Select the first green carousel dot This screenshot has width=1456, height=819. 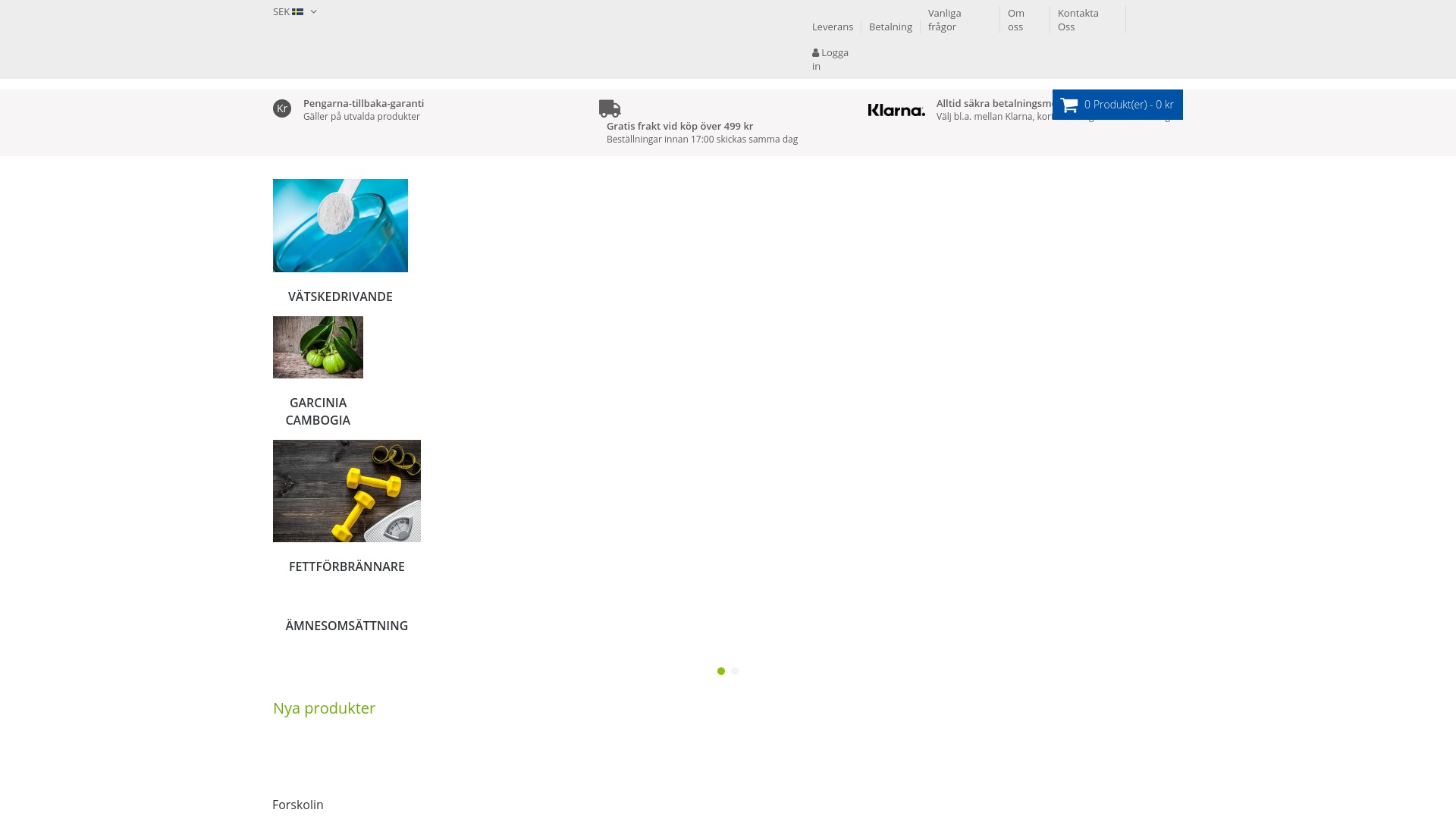pyautogui.click(x=721, y=671)
